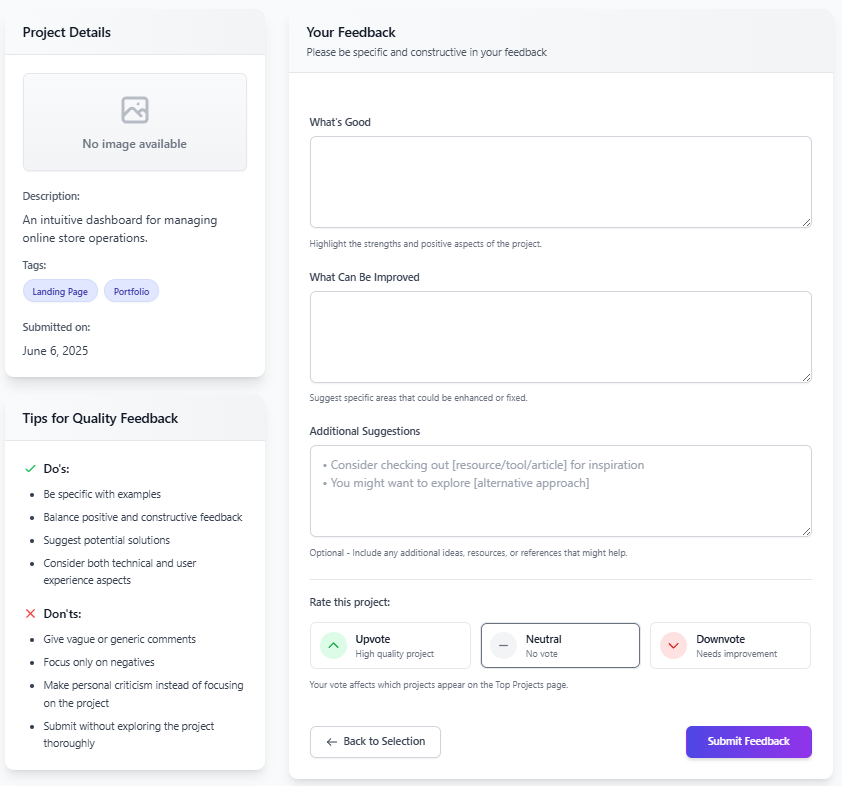
Task: Select the Downvote rating option
Action: pyautogui.click(x=730, y=645)
